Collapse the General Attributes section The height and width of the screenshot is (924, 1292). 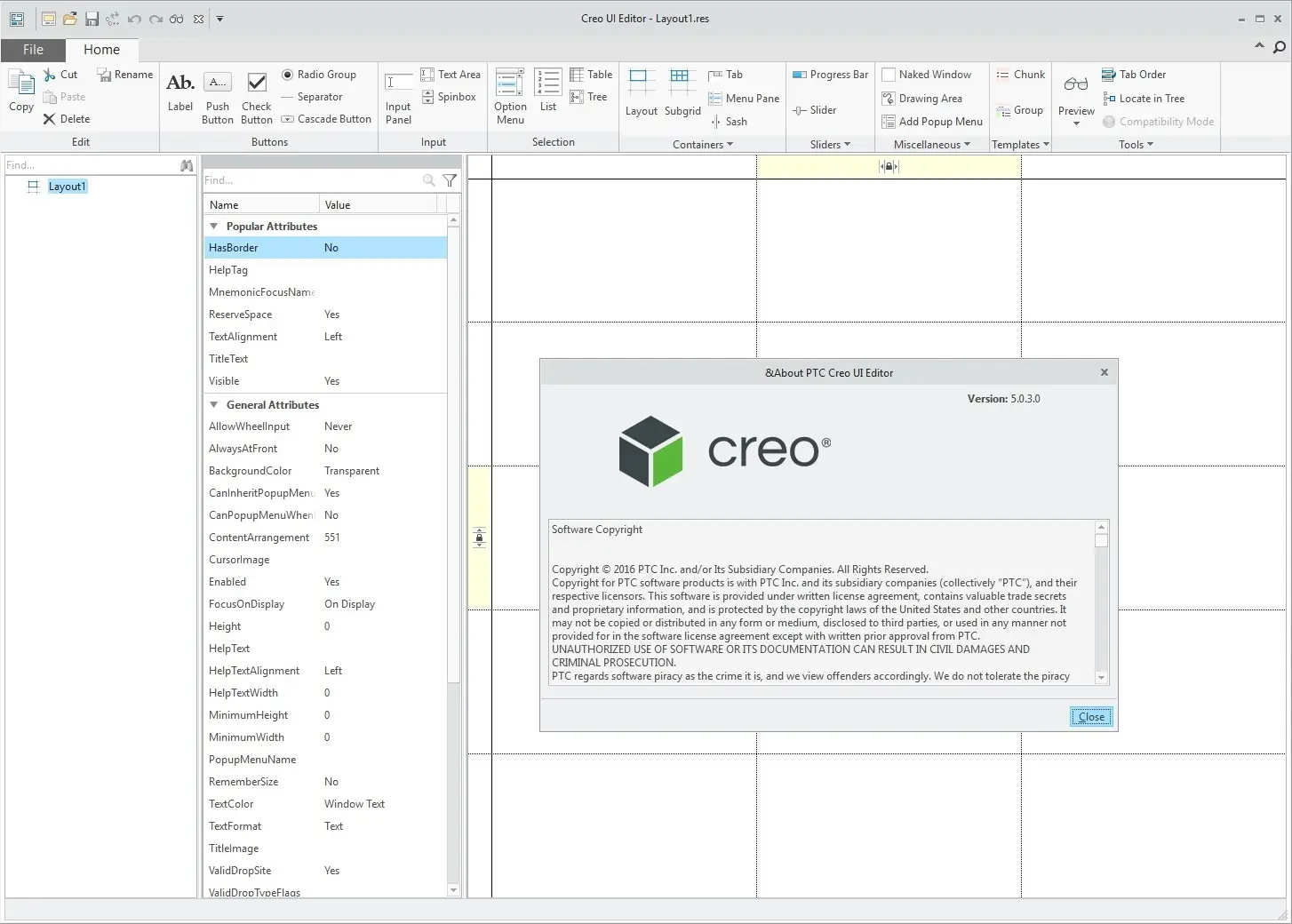(x=213, y=405)
